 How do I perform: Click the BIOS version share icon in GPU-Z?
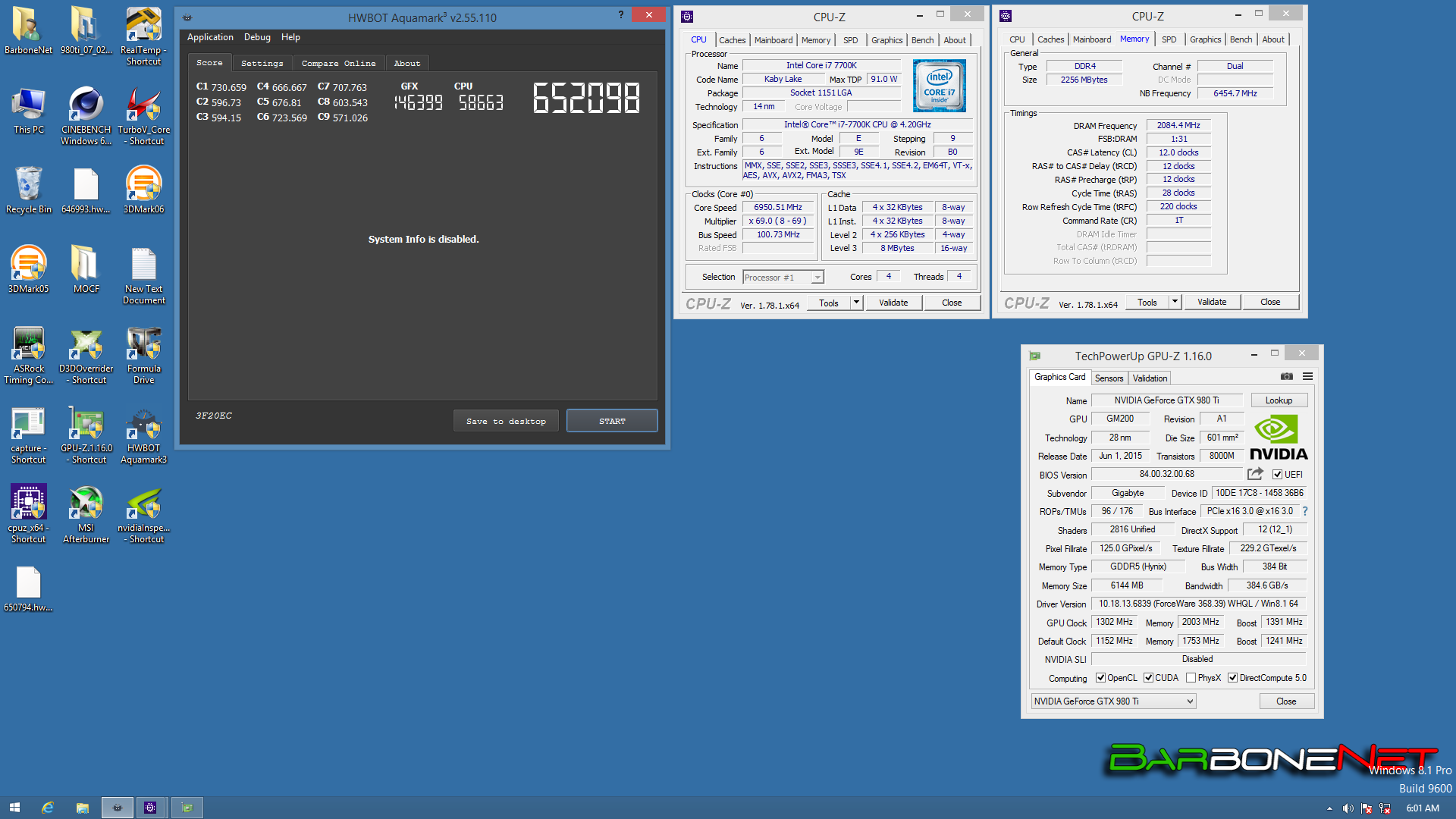coord(1255,474)
